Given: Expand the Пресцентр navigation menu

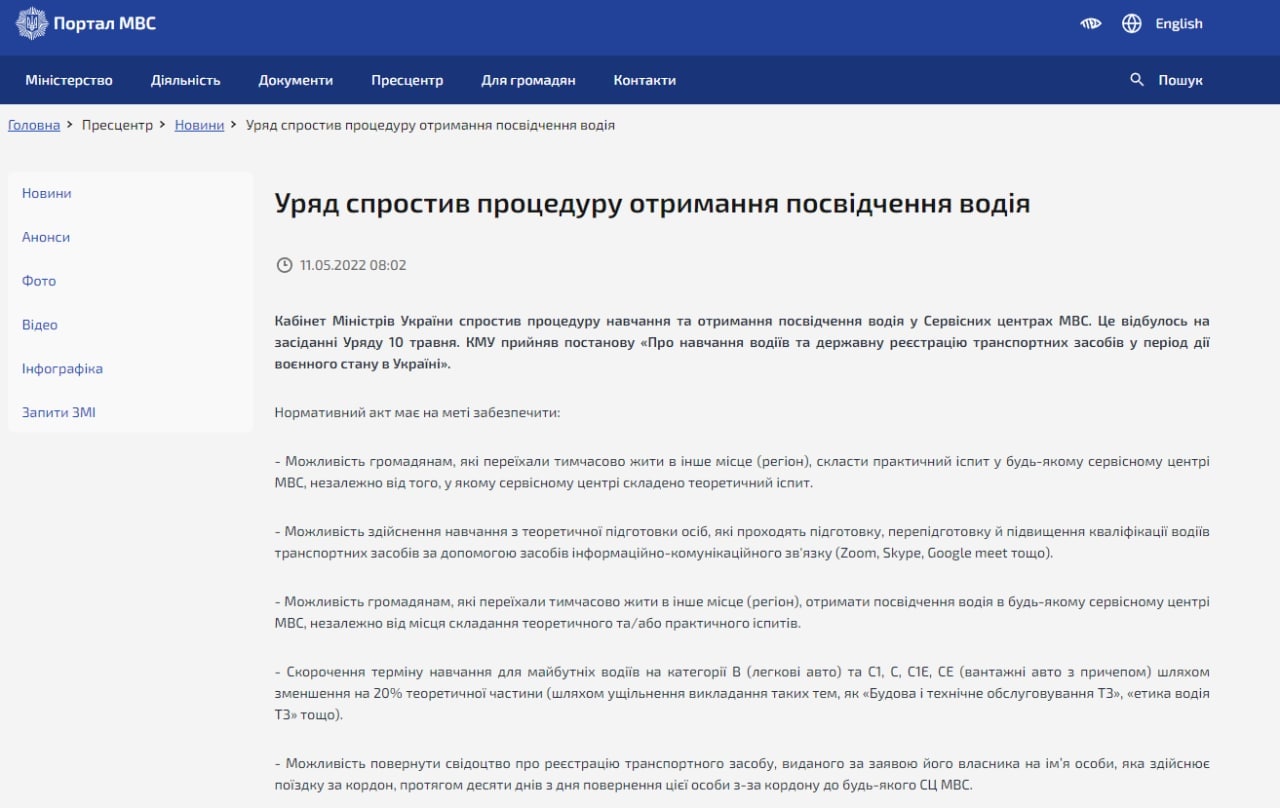Looking at the screenshot, I should coord(407,80).
